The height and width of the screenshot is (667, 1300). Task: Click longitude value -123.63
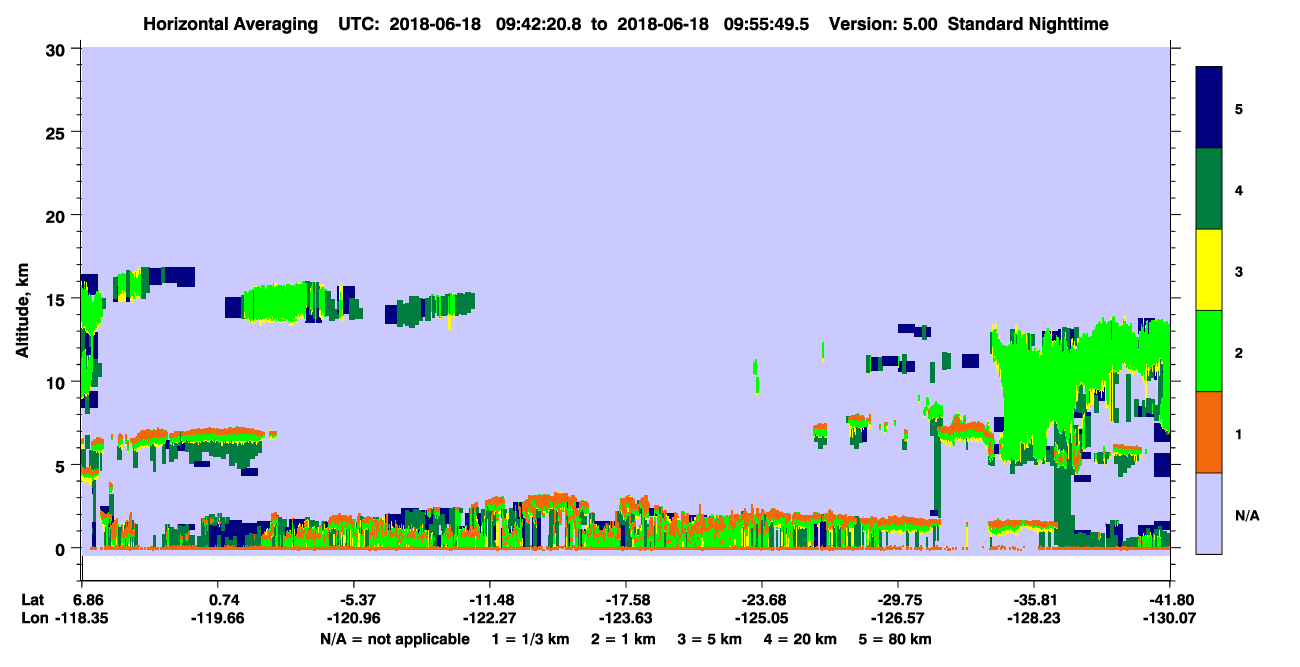[x=625, y=618]
